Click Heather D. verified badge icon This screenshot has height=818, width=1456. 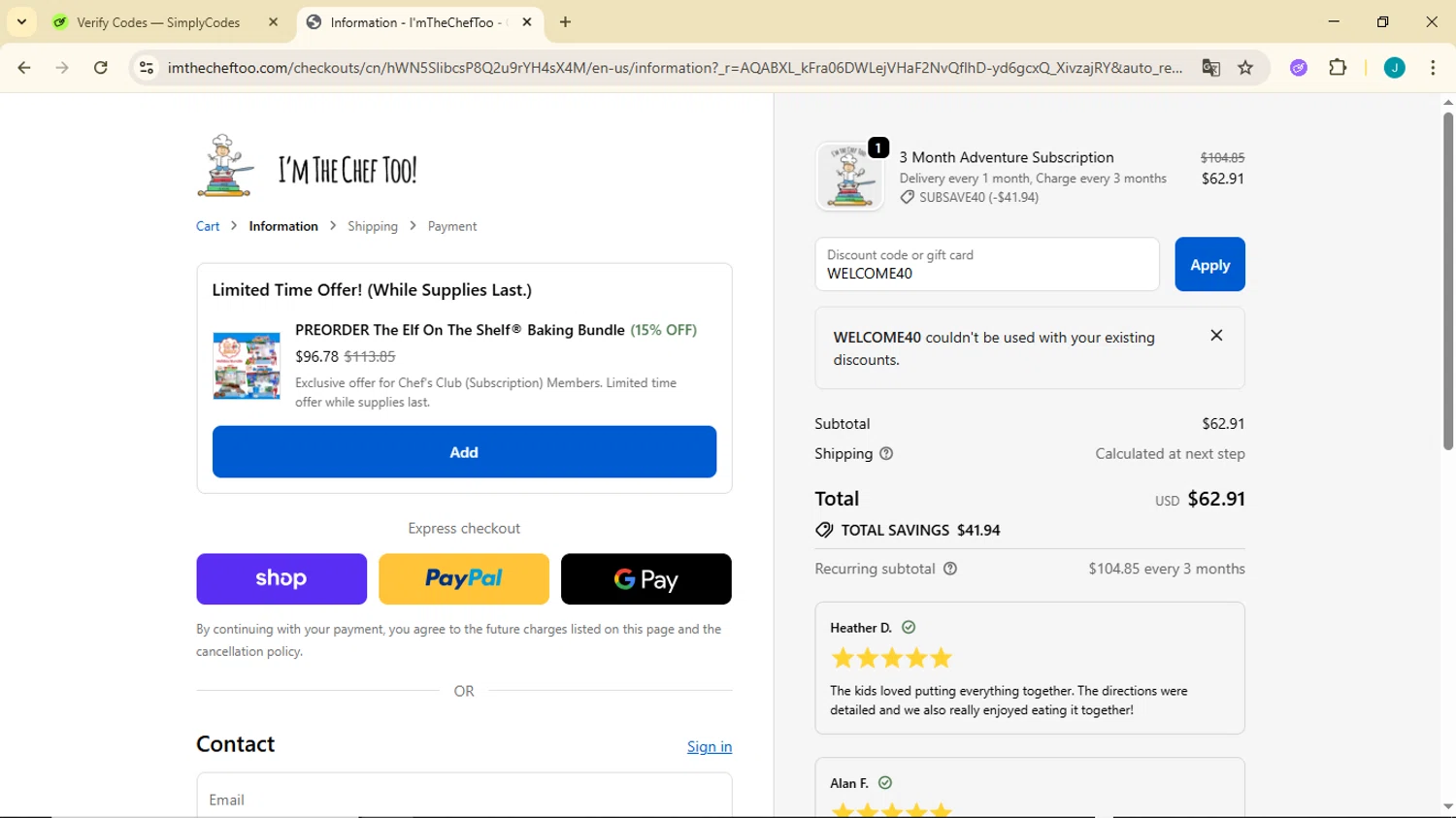tap(909, 628)
